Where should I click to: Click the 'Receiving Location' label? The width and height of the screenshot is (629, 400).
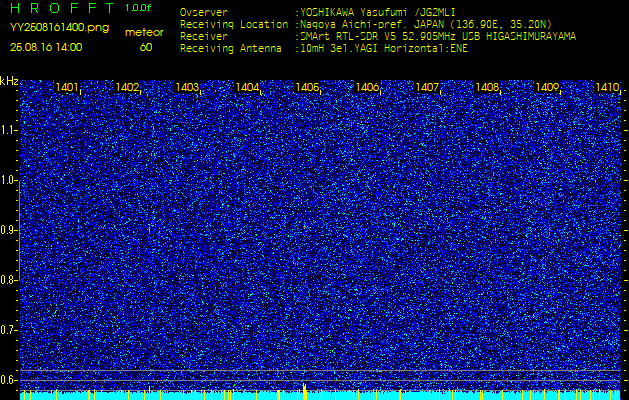pos(234,24)
